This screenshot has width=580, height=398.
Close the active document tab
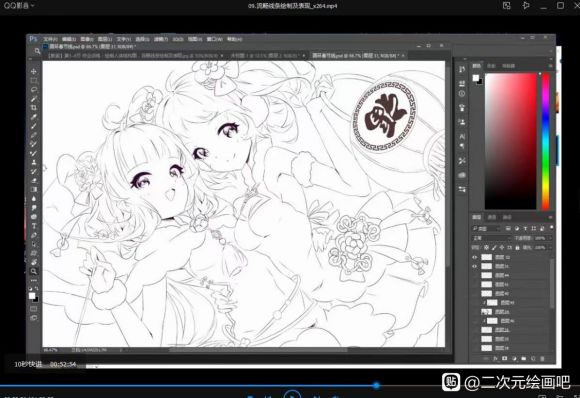[x=403, y=55]
